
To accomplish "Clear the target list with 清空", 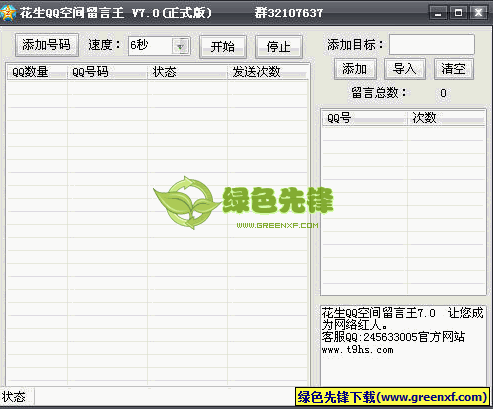I will 454,69.
